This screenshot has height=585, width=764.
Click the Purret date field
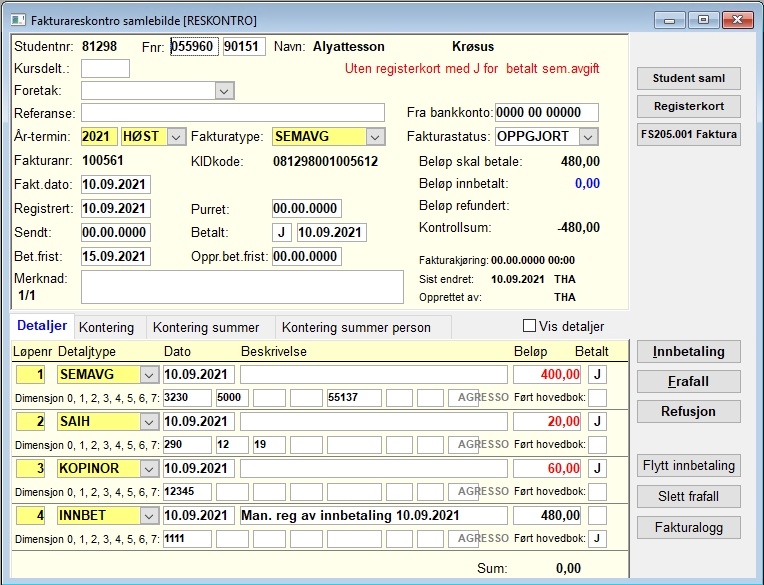pos(307,208)
